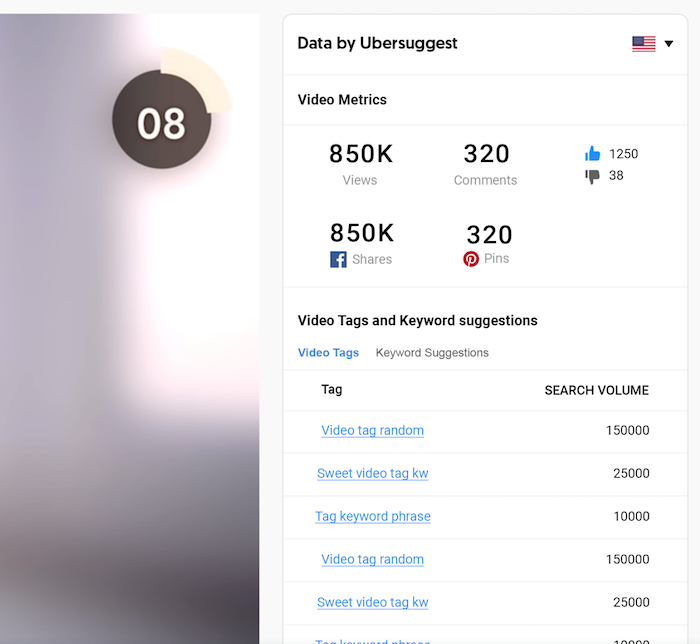The width and height of the screenshot is (700, 644).
Task: Click the '320' Pins count
Action: tap(489, 235)
